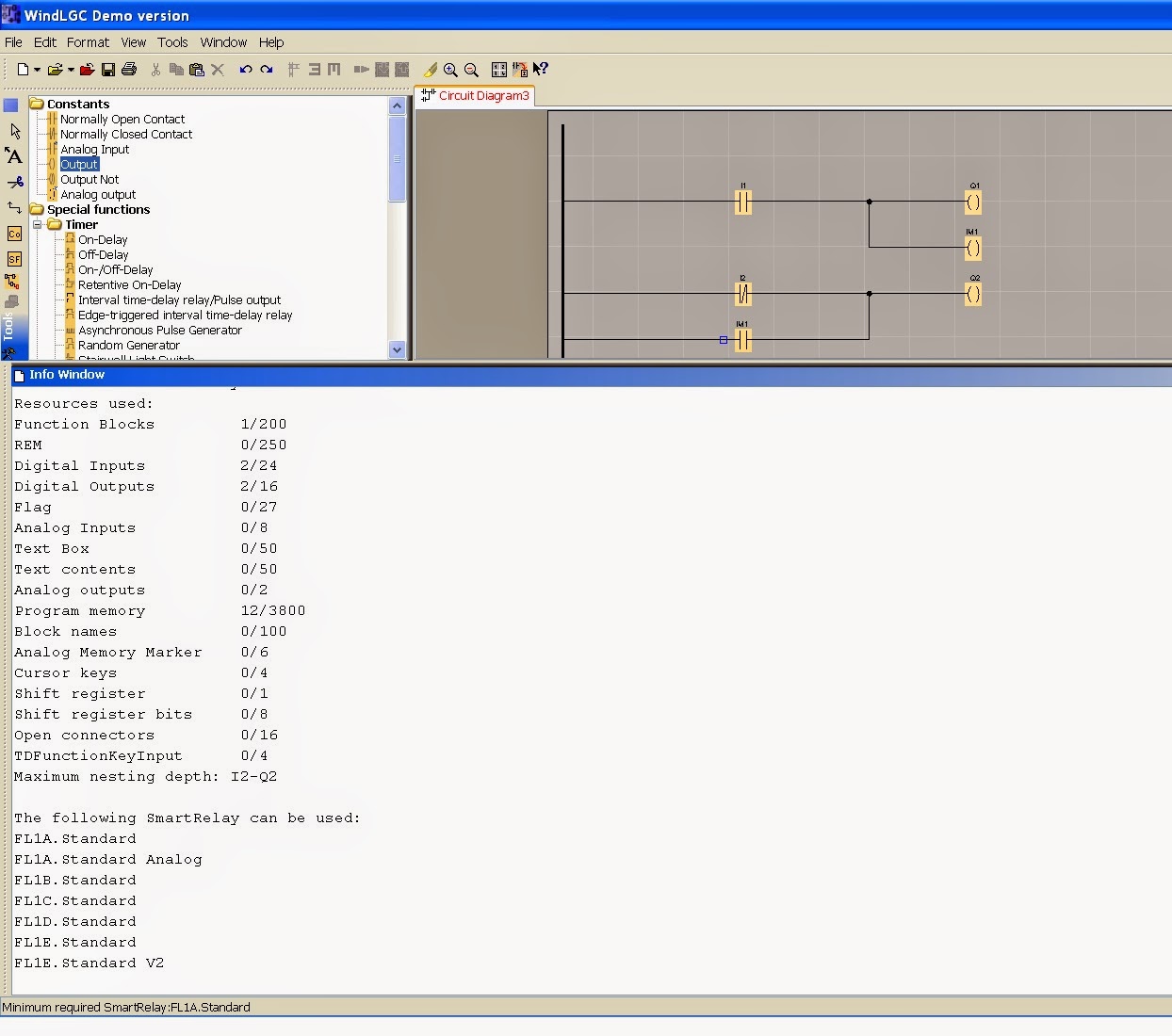This screenshot has width=1172, height=1036.
Task: Open the New file dropdown arrow
Action: (37, 69)
